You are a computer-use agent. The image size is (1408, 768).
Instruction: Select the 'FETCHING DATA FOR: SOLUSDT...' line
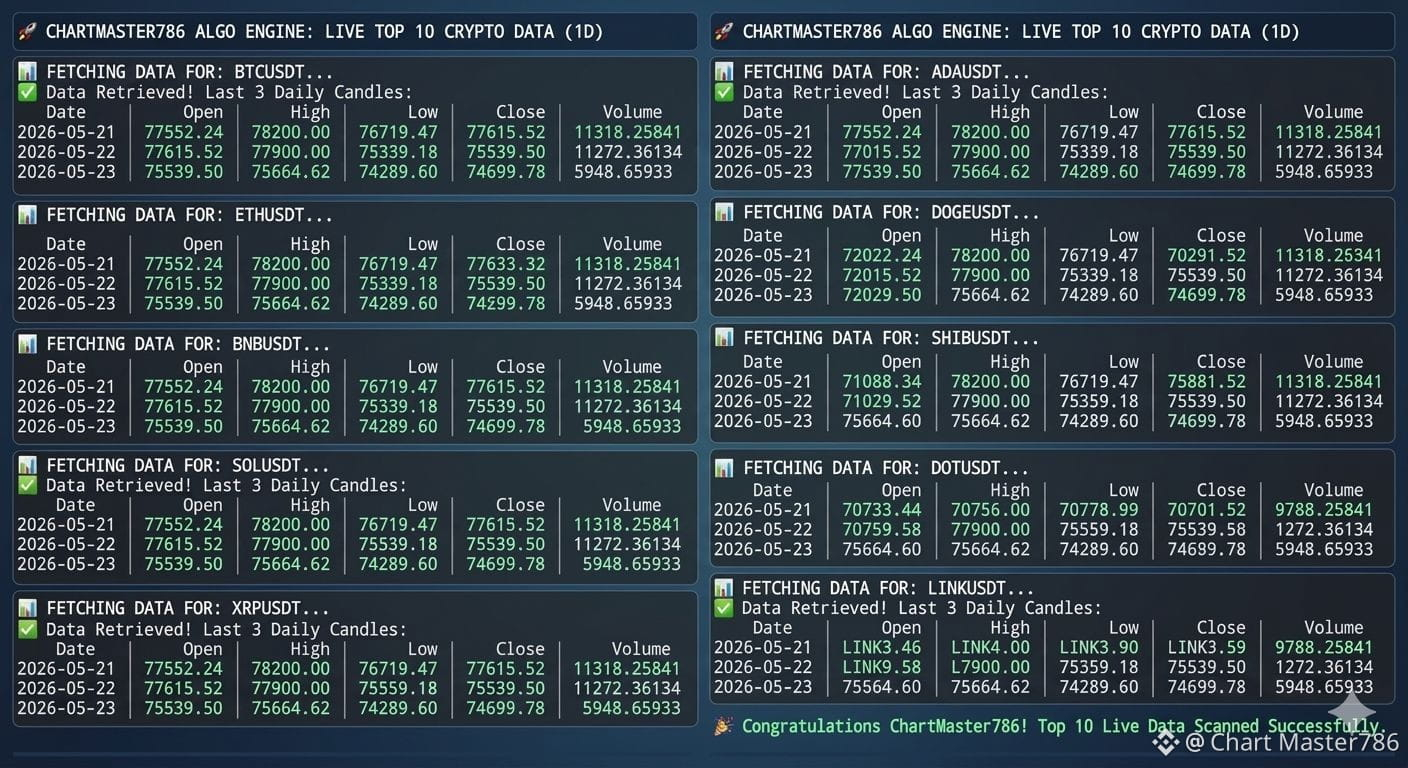188,466
